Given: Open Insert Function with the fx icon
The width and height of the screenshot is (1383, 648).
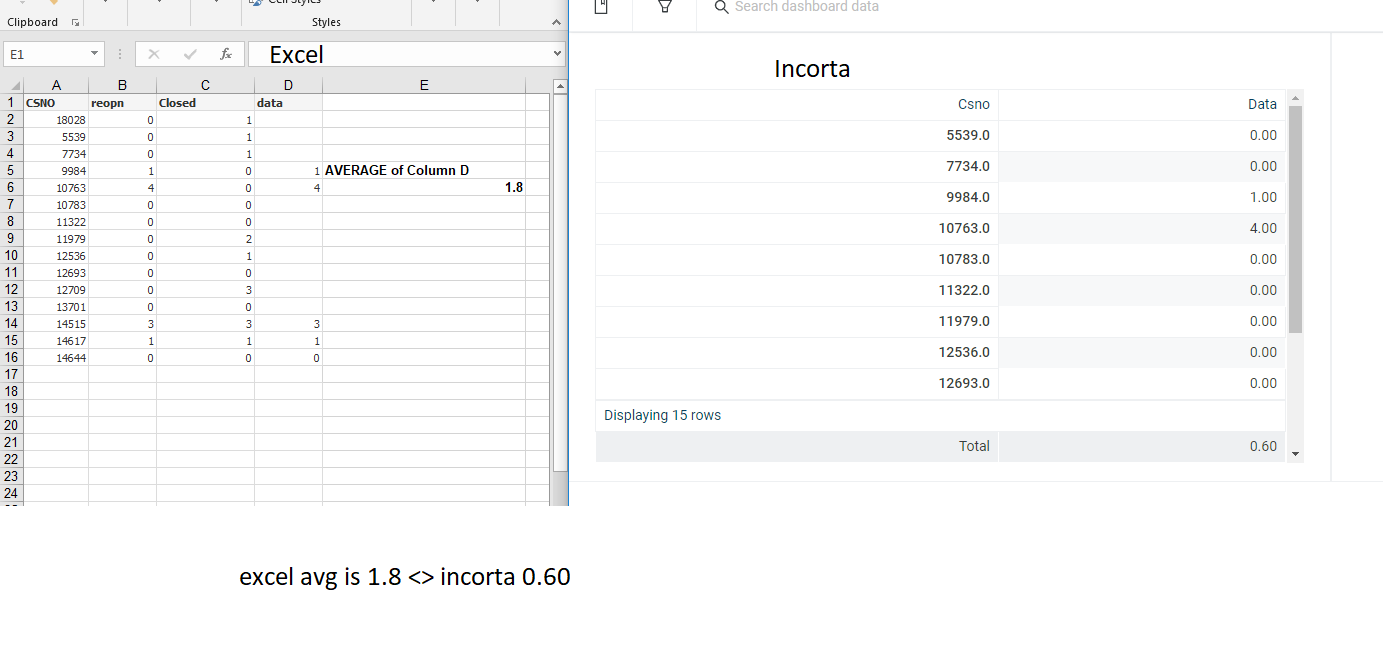Looking at the screenshot, I should coord(226,54).
